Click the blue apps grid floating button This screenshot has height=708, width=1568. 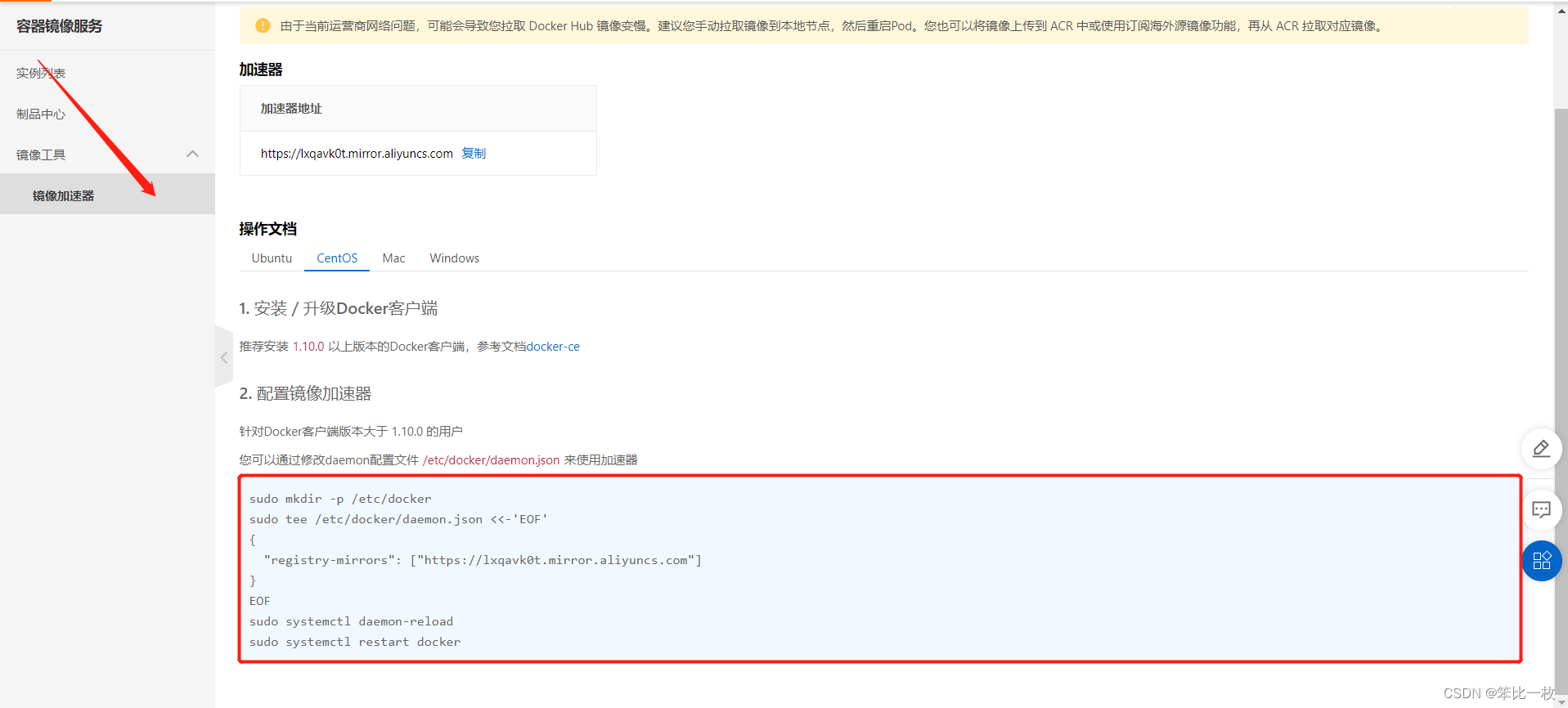tap(1542, 561)
